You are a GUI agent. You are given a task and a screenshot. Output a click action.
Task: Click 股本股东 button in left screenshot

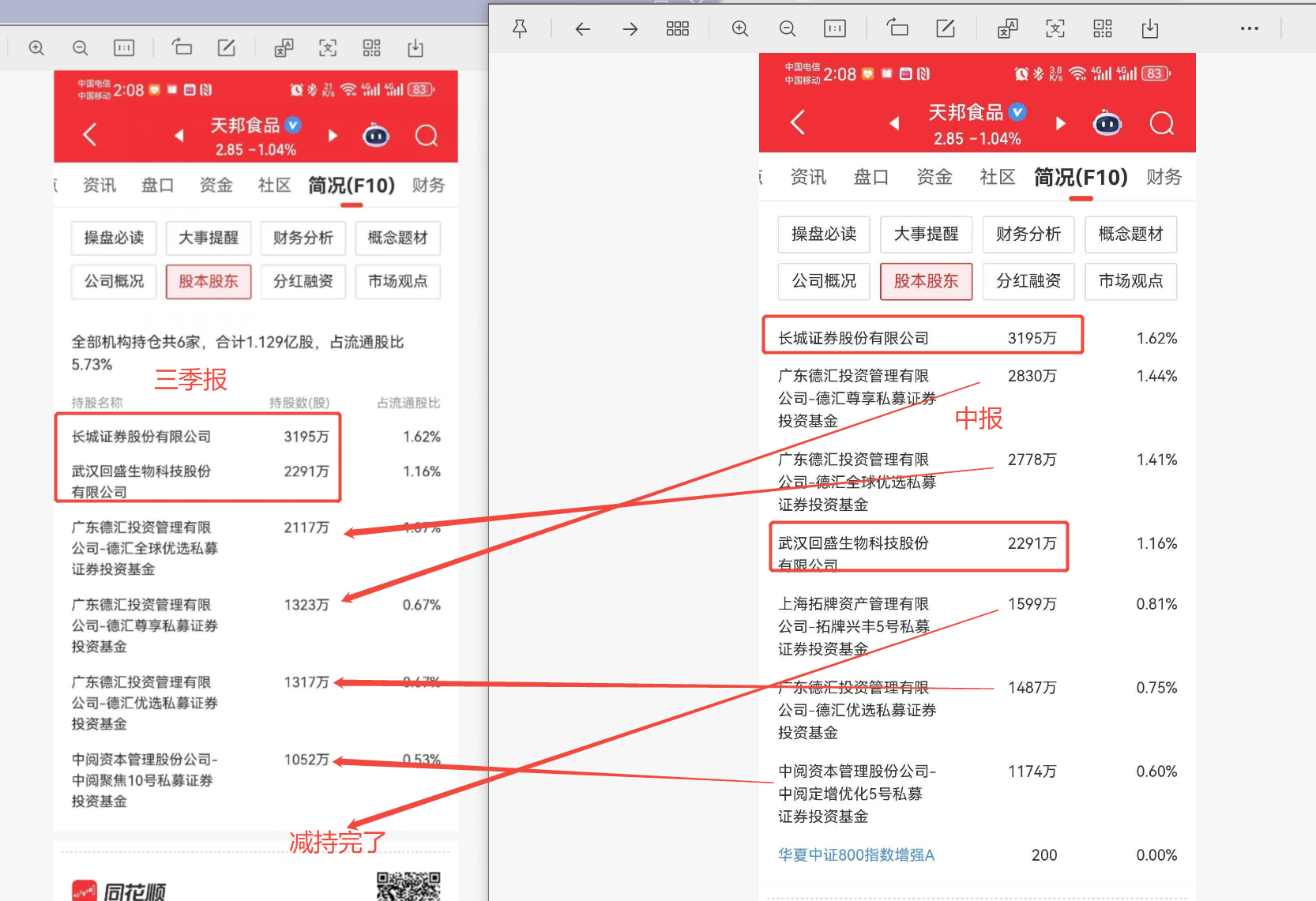point(209,282)
